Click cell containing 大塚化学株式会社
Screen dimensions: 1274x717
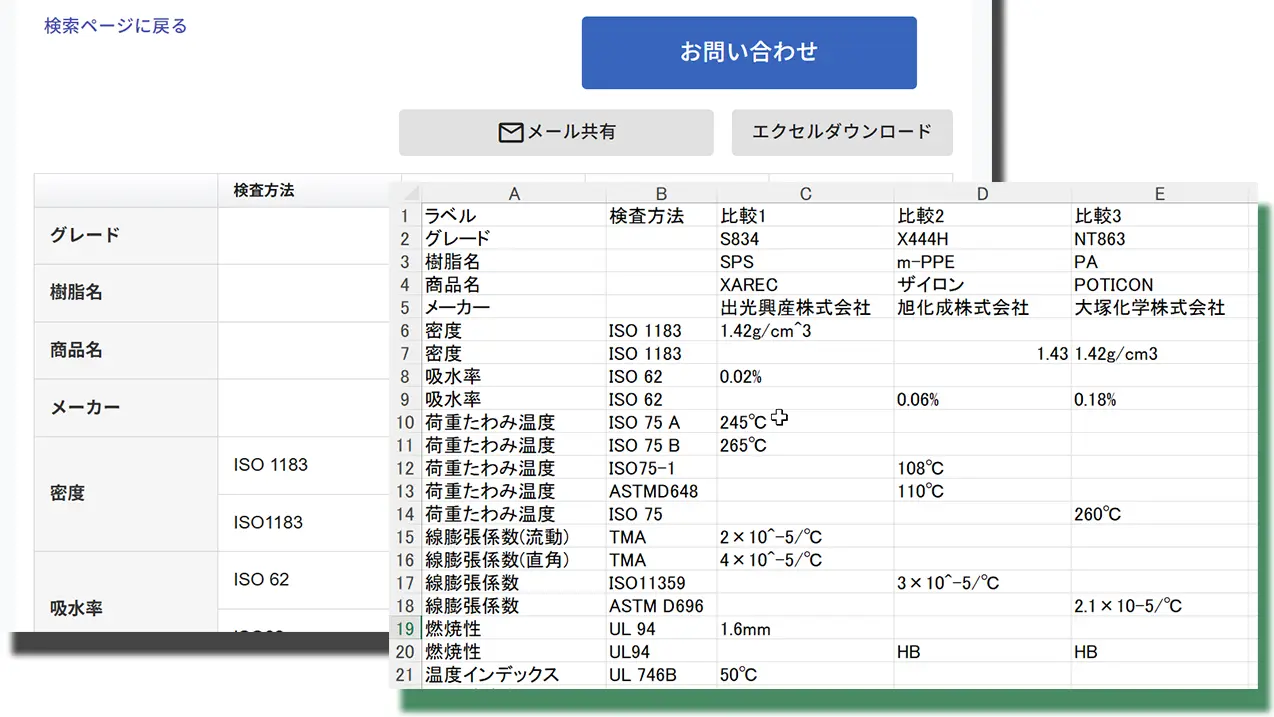(x=1159, y=308)
